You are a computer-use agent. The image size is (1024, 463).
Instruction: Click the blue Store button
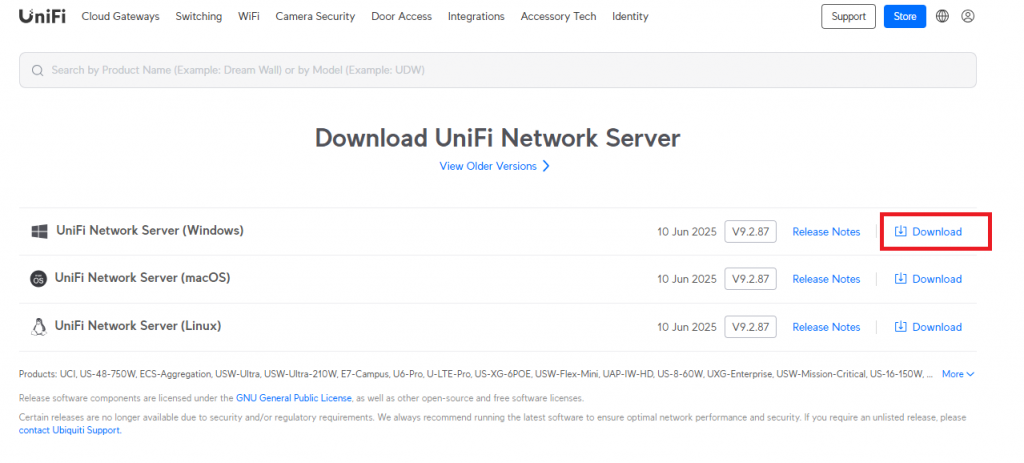(904, 16)
